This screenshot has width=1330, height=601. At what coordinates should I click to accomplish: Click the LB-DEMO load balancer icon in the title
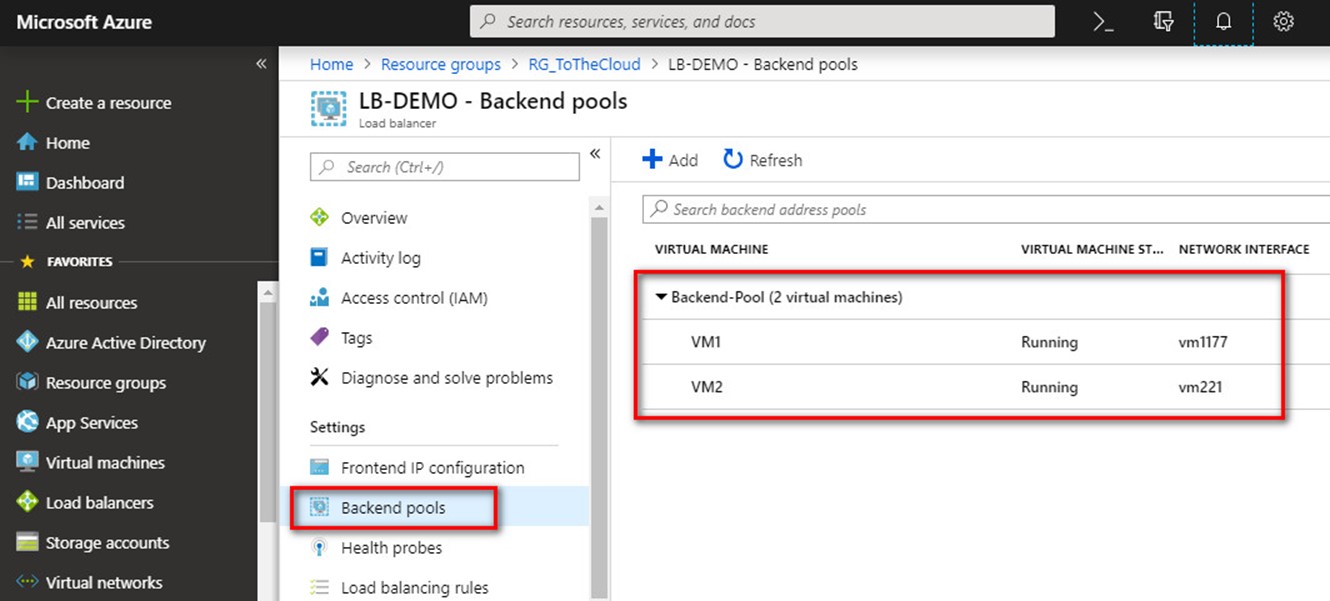tap(328, 108)
